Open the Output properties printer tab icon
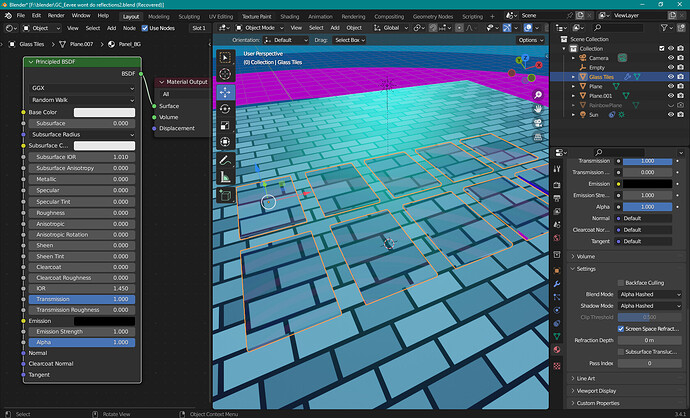 (x=557, y=198)
